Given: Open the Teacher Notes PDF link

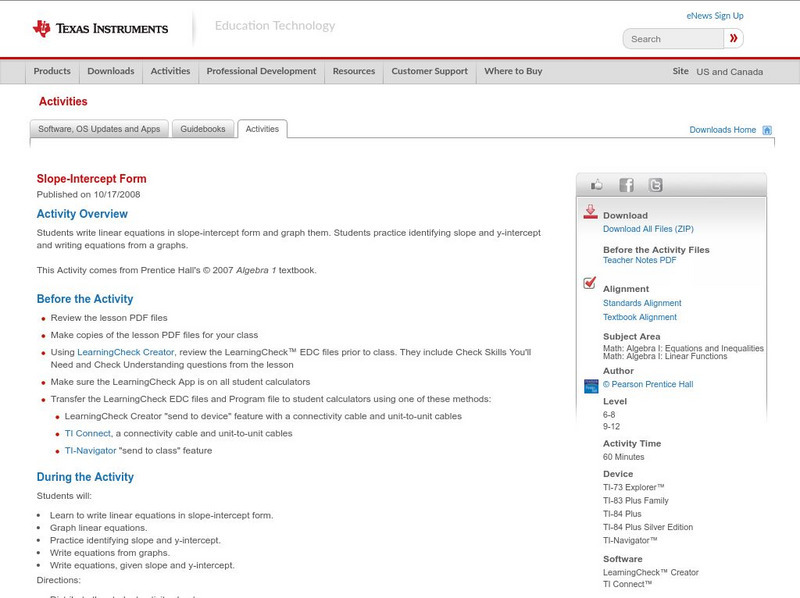Looking at the screenshot, I should click(639, 260).
